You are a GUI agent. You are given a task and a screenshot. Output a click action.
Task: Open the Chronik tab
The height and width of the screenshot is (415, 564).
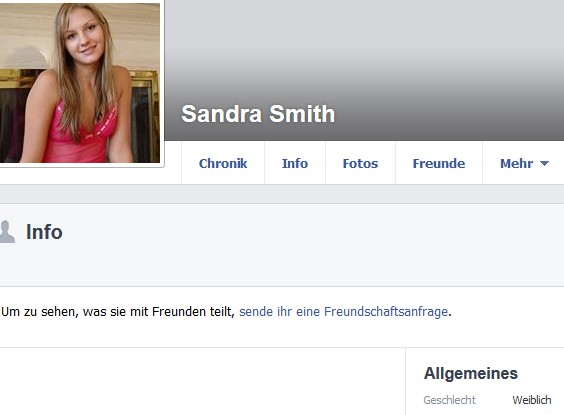coord(223,163)
